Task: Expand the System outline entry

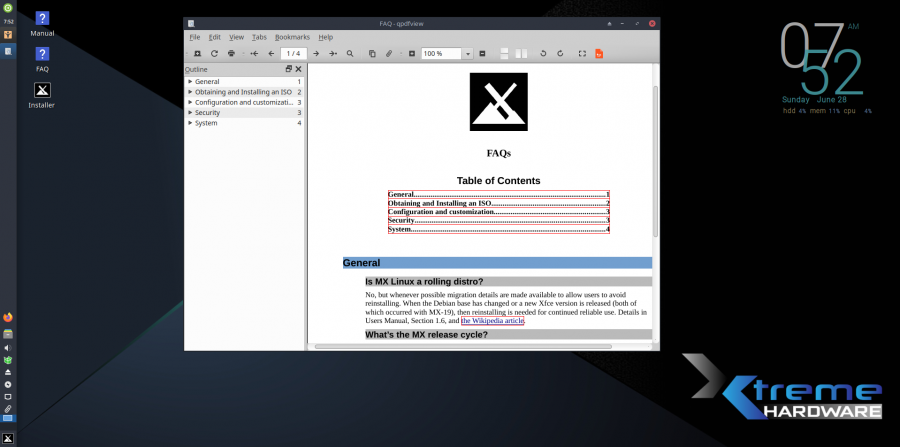Action: pos(190,123)
